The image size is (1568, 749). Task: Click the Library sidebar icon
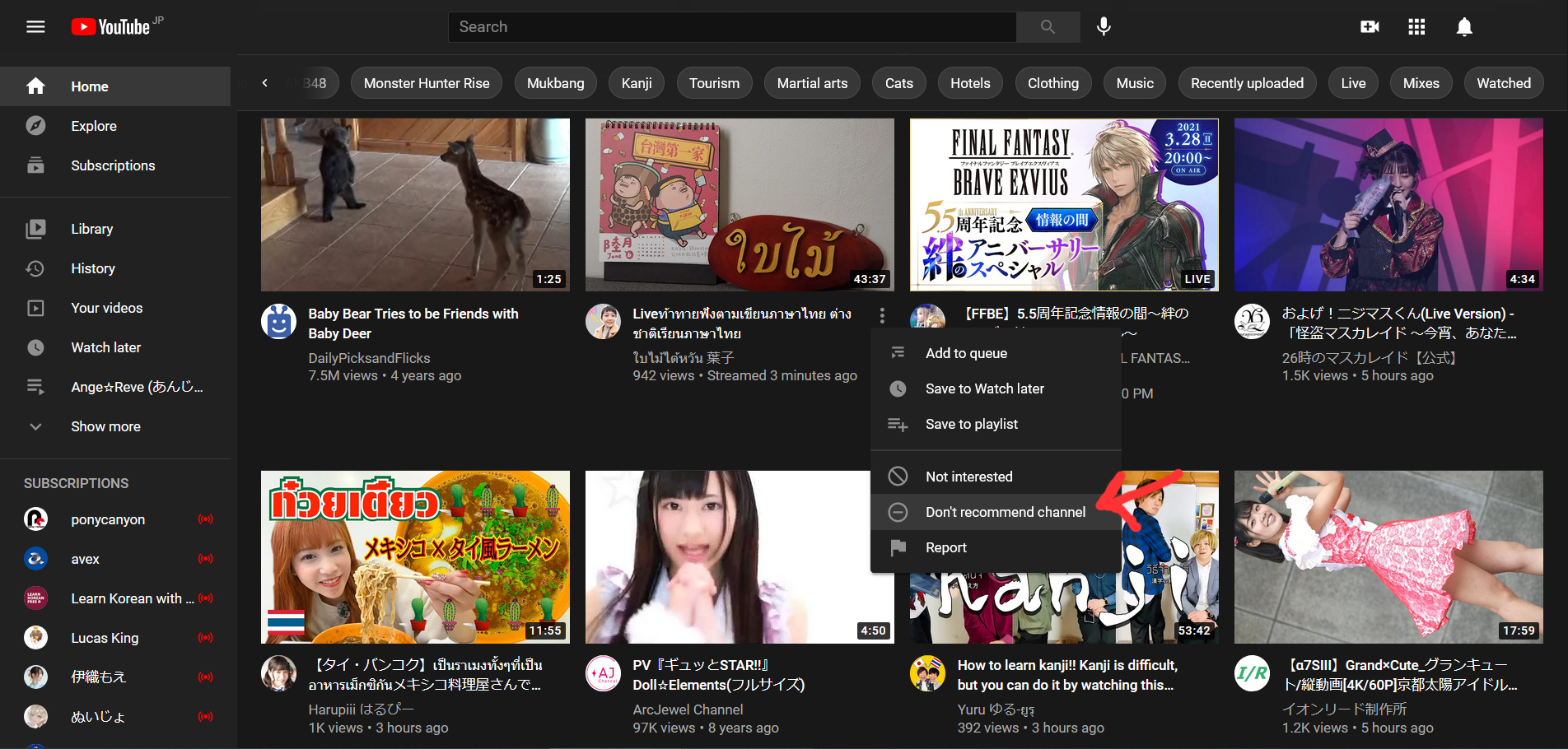pyautogui.click(x=35, y=229)
